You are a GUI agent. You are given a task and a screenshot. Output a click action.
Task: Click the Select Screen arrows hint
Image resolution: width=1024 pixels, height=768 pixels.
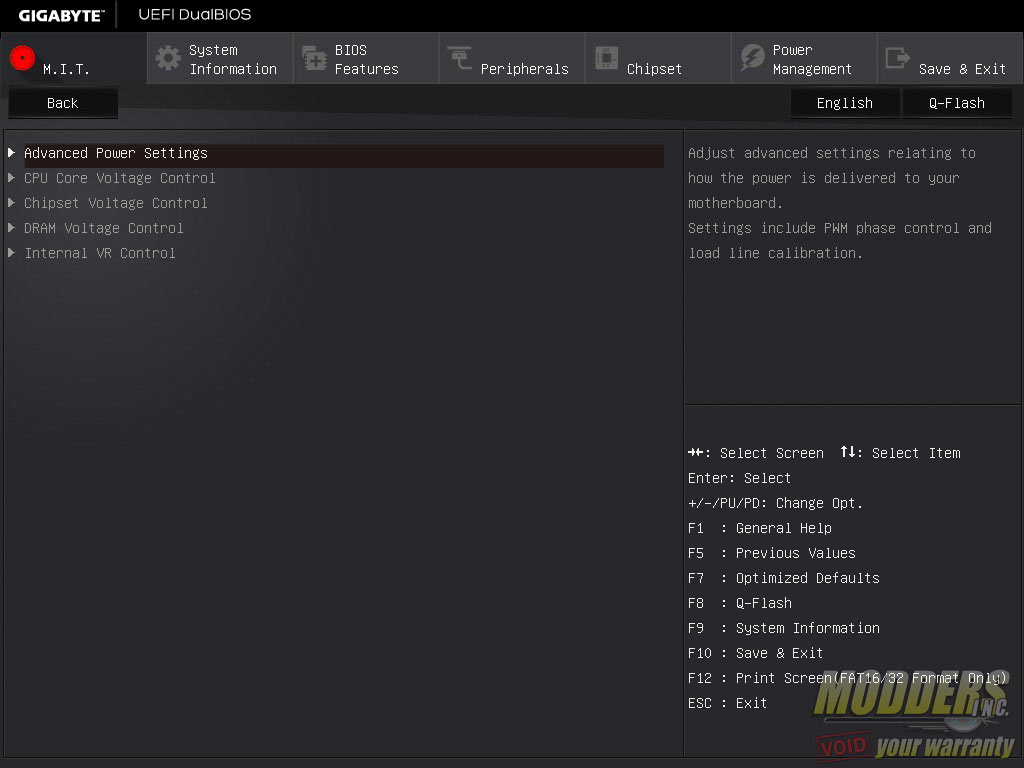(756, 453)
